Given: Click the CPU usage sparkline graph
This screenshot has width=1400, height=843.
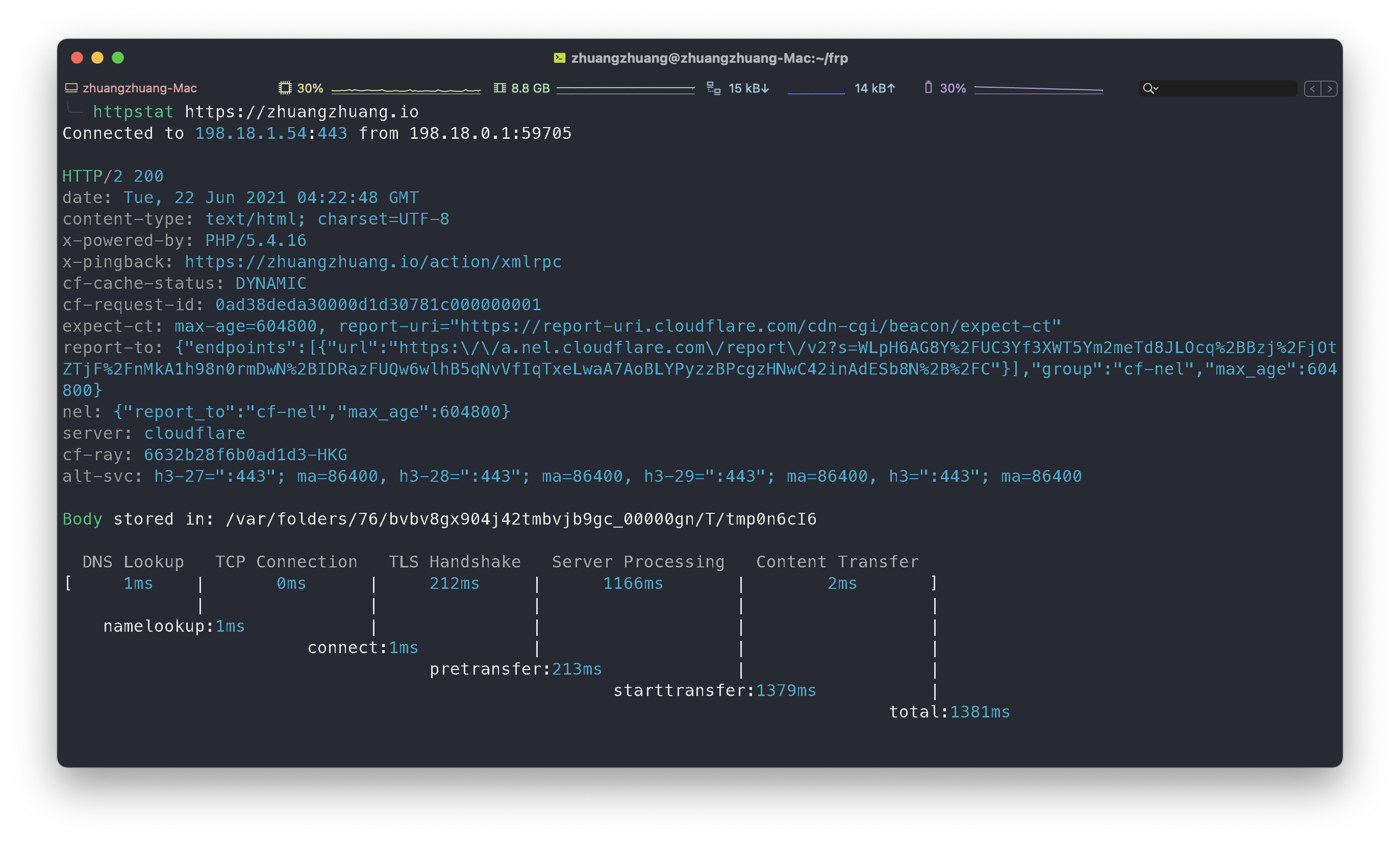Looking at the screenshot, I should click(x=406, y=90).
